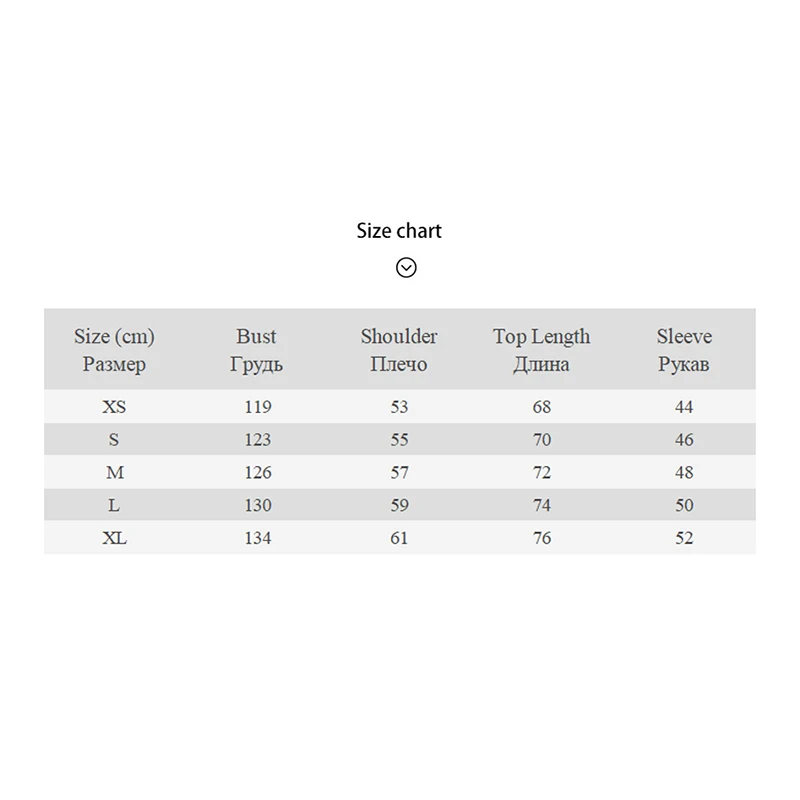Click the Size chart heading
The height and width of the screenshot is (800, 800).
[x=399, y=231]
